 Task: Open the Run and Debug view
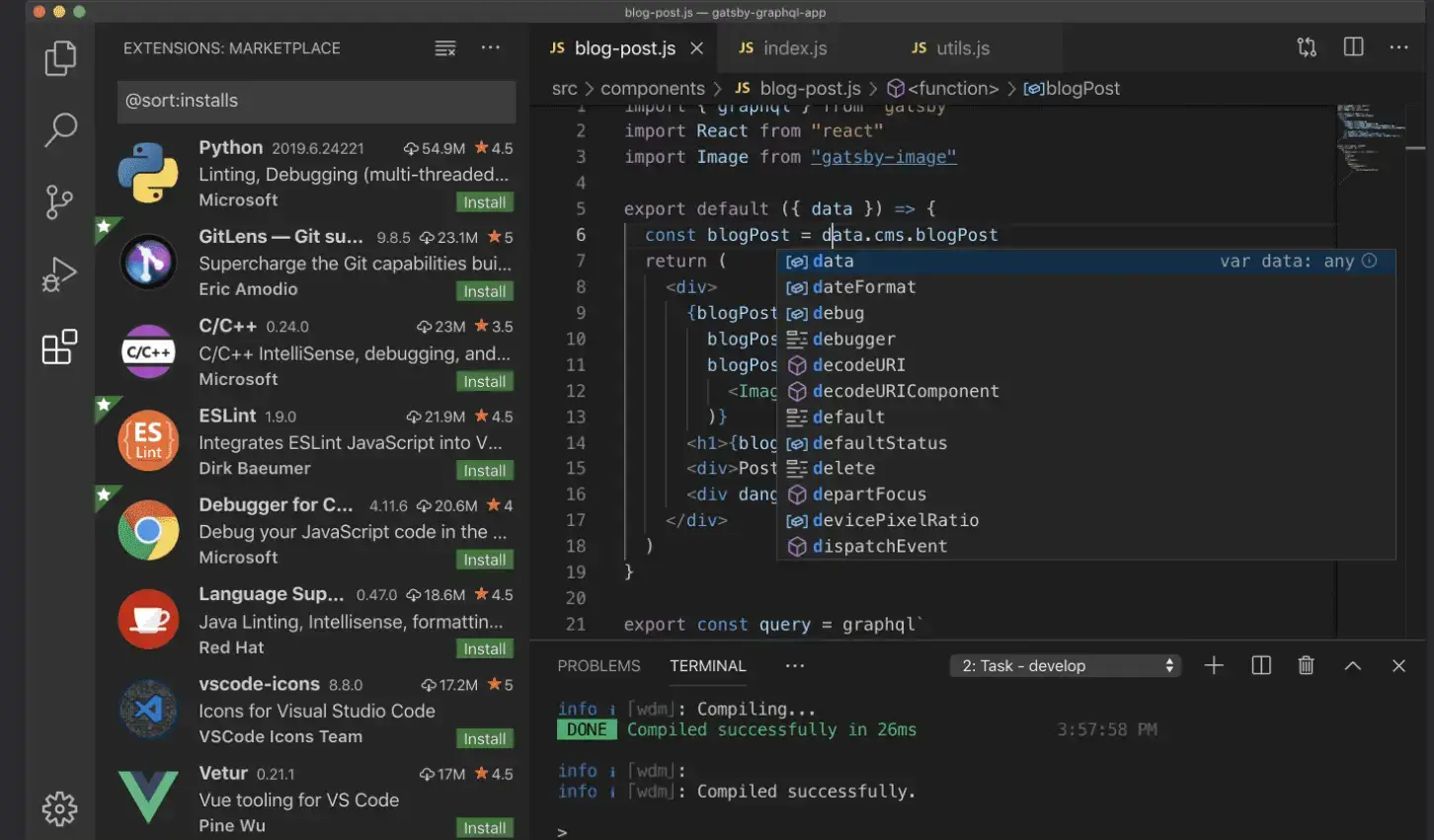coord(59,274)
